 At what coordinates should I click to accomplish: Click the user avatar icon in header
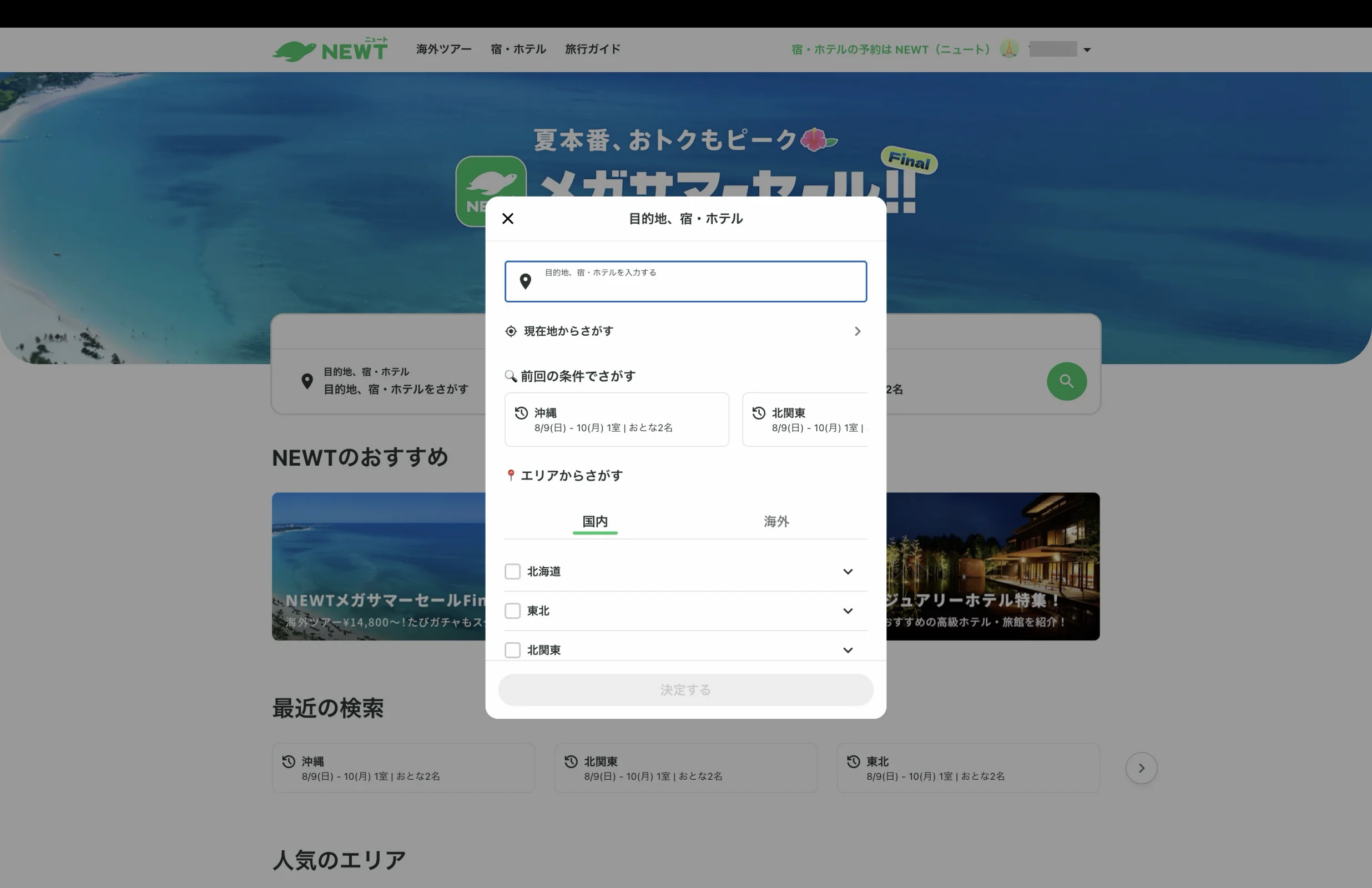[1009, 49]
